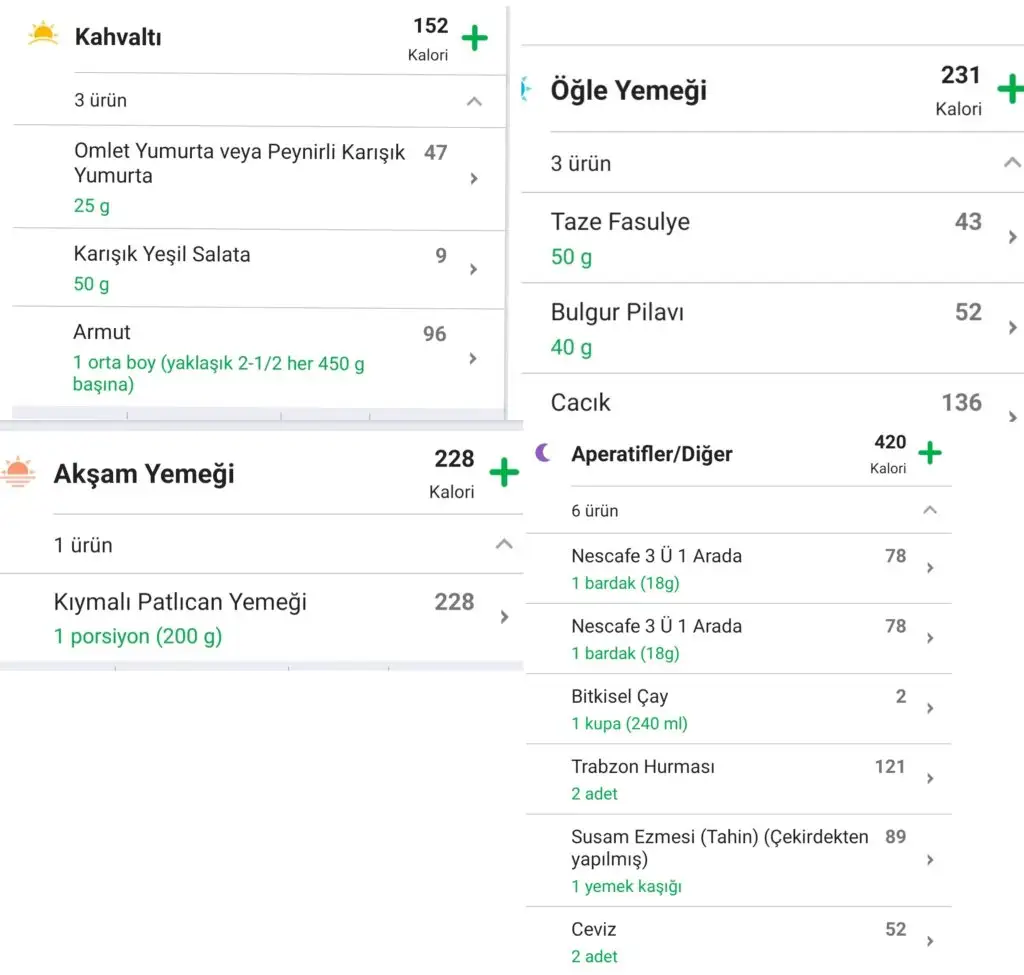The width and height of the screenshot is (1024, 975).
Task: Click the sunset icon beside Akşam Yemeği
Action: click(19, 472)
